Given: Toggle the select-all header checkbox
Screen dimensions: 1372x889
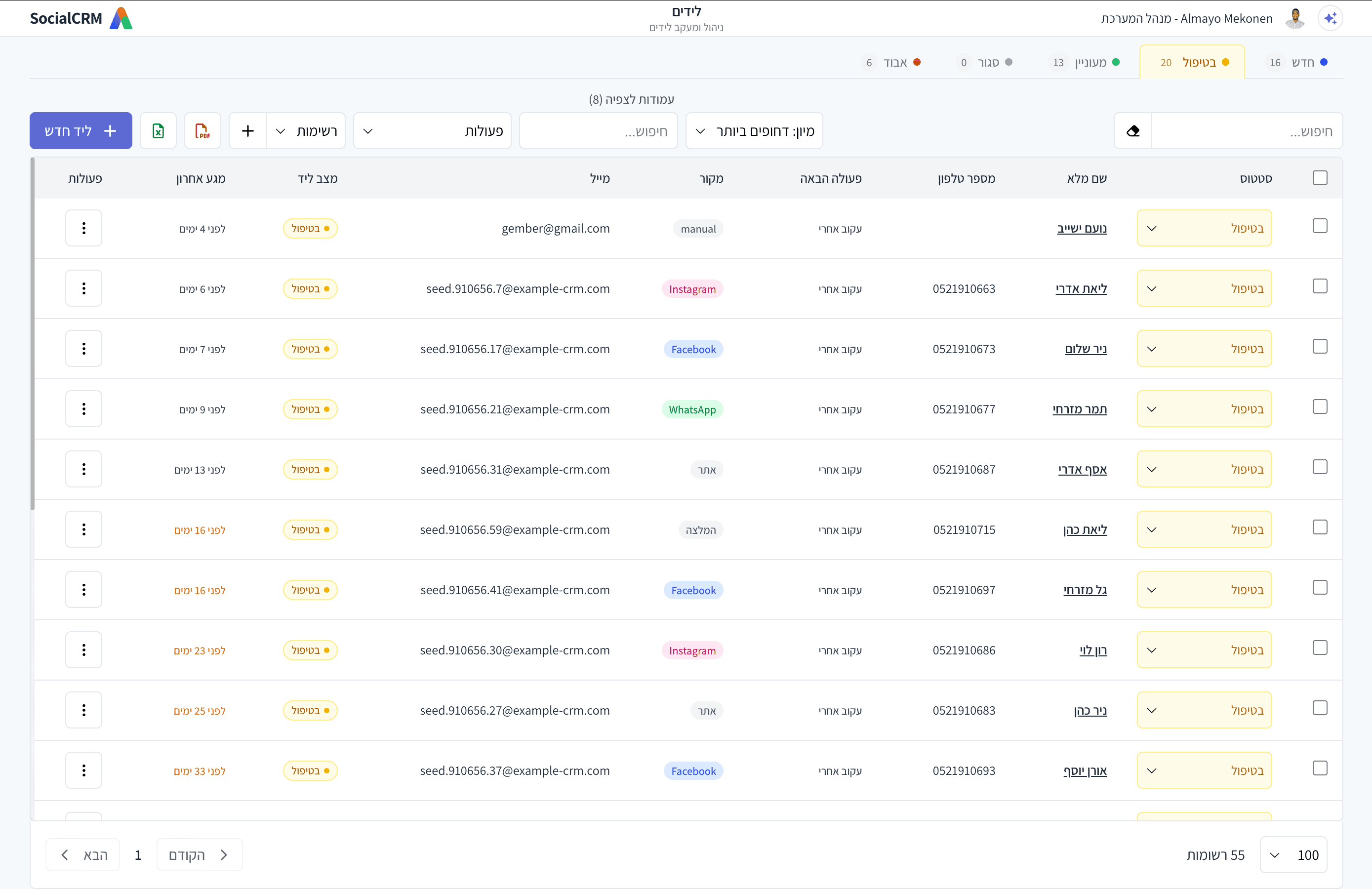Looking at the screenshot, I should 1320,178.
